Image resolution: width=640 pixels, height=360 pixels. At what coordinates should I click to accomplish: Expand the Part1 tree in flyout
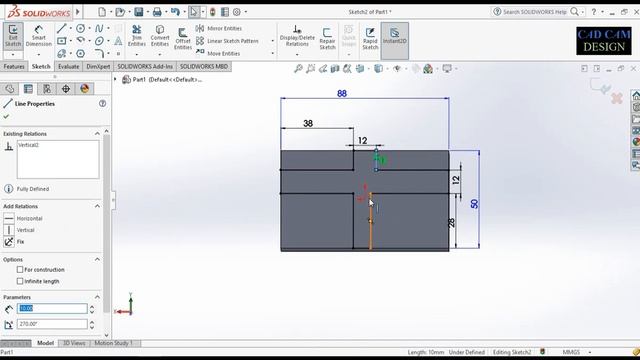pyautogui.click(x=115, y=80)
